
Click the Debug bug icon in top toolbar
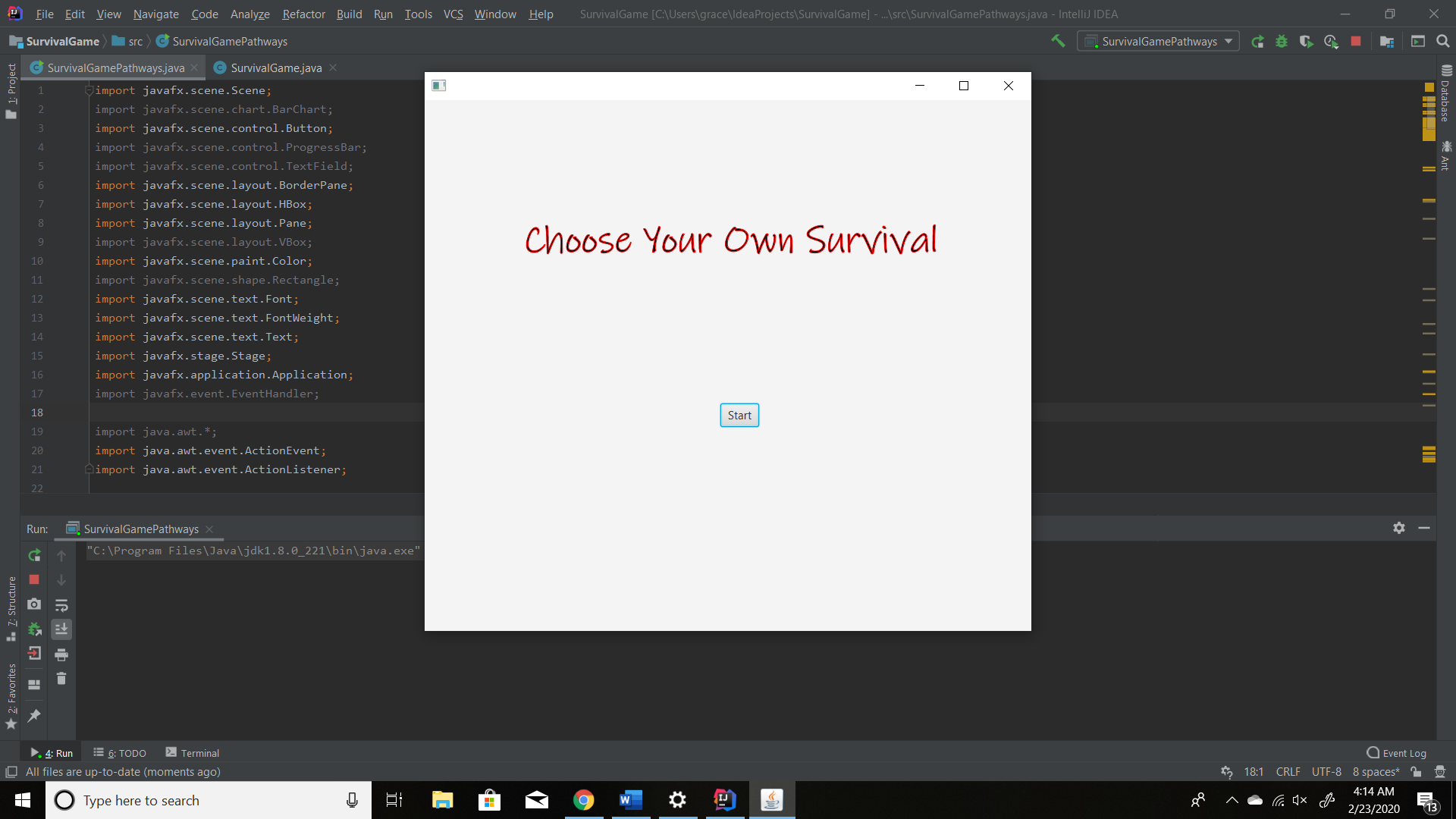[x=1282, y=42]
